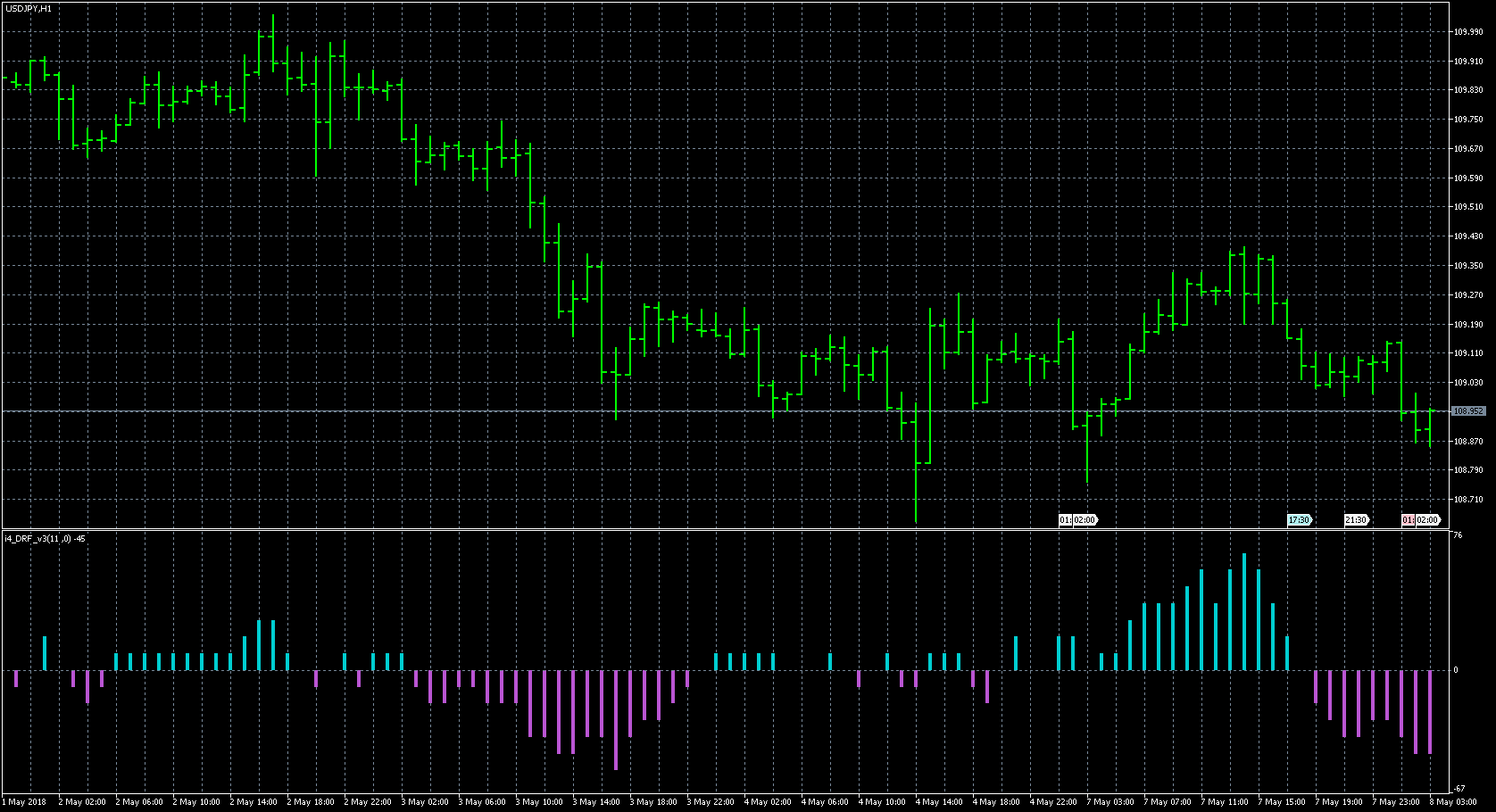
Task: Click the USDJPY,H1 chart title label
Action: pos(28,8)
